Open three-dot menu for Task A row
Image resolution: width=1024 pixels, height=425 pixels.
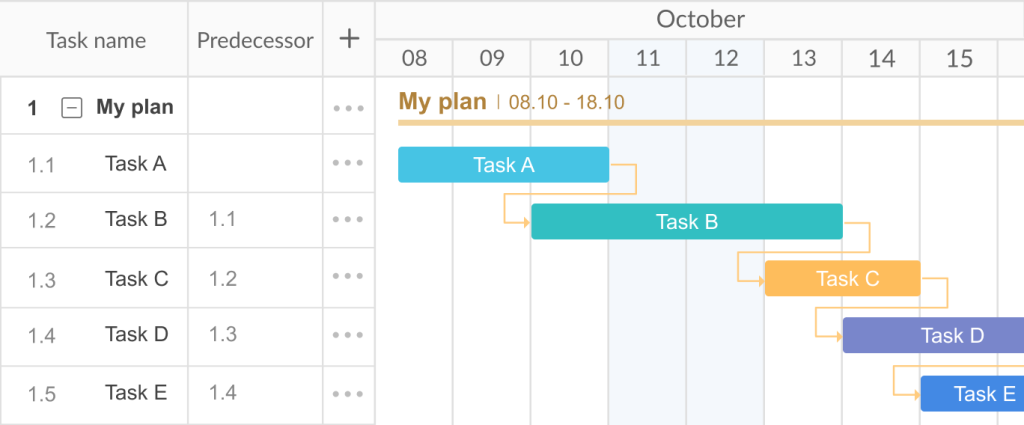[x=348, y=163]
